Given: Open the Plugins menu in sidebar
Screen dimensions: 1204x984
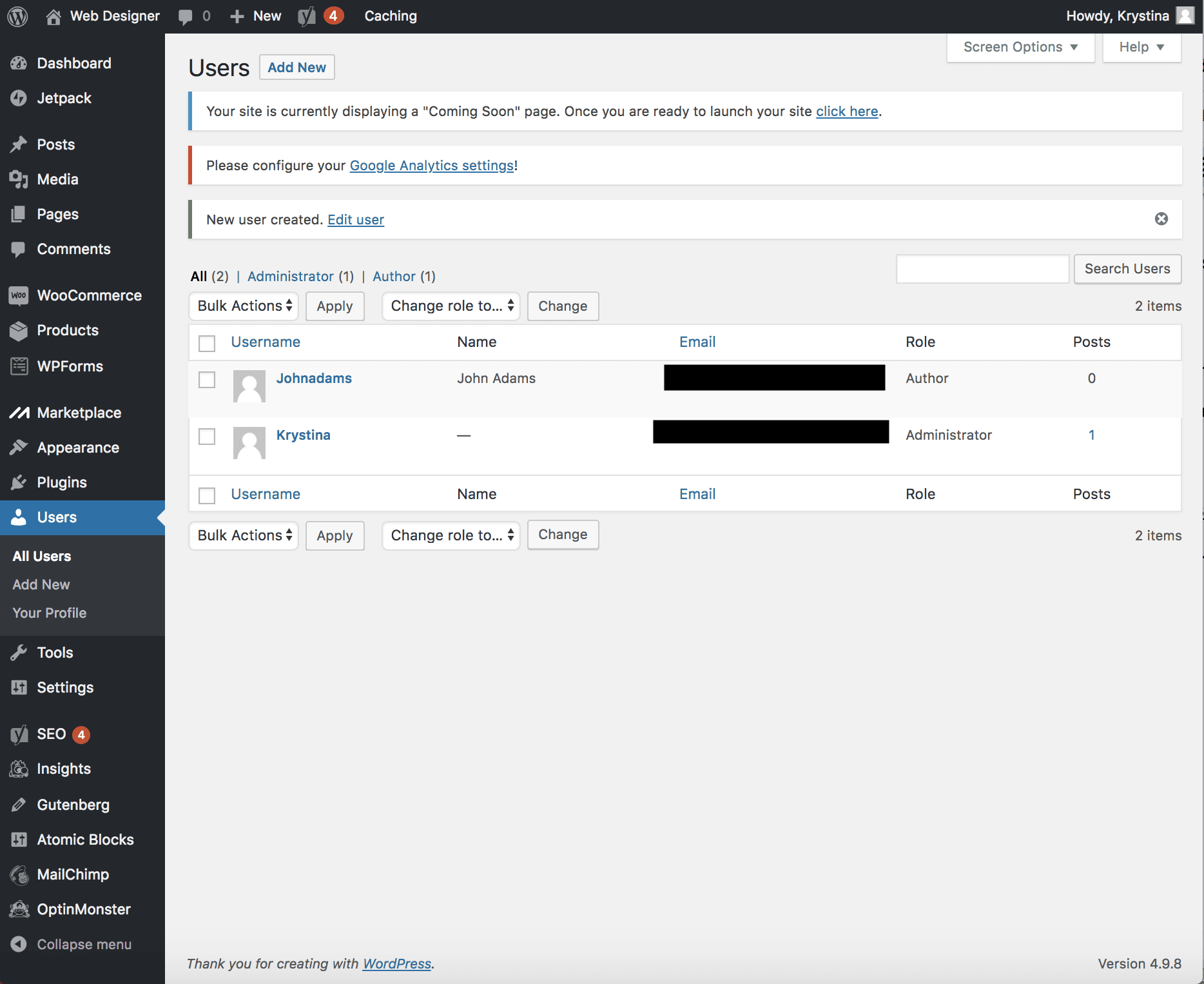Looking at the screenshot, I should click(x=62, y=482).
